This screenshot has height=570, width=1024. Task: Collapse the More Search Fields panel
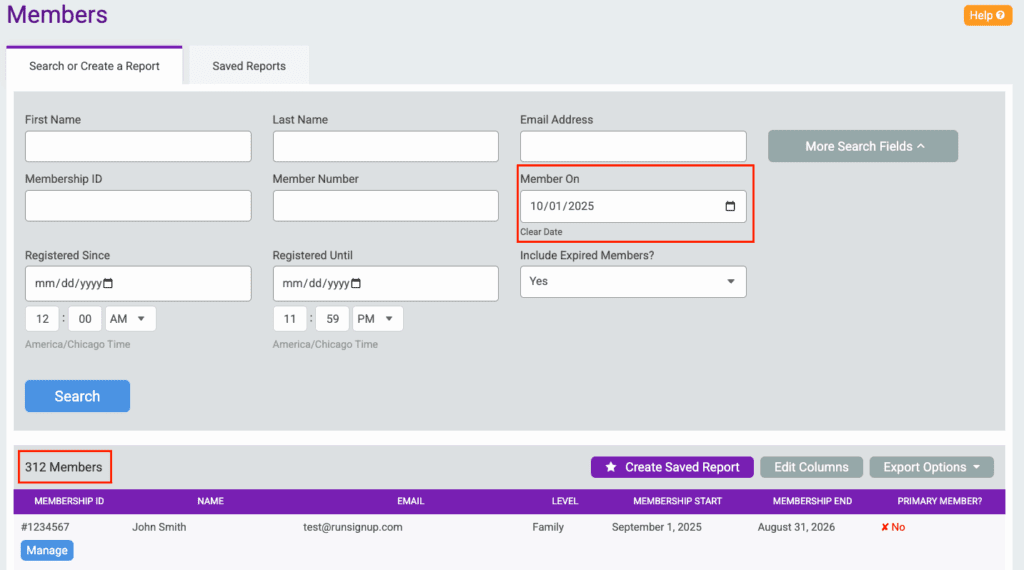[863, 146]
